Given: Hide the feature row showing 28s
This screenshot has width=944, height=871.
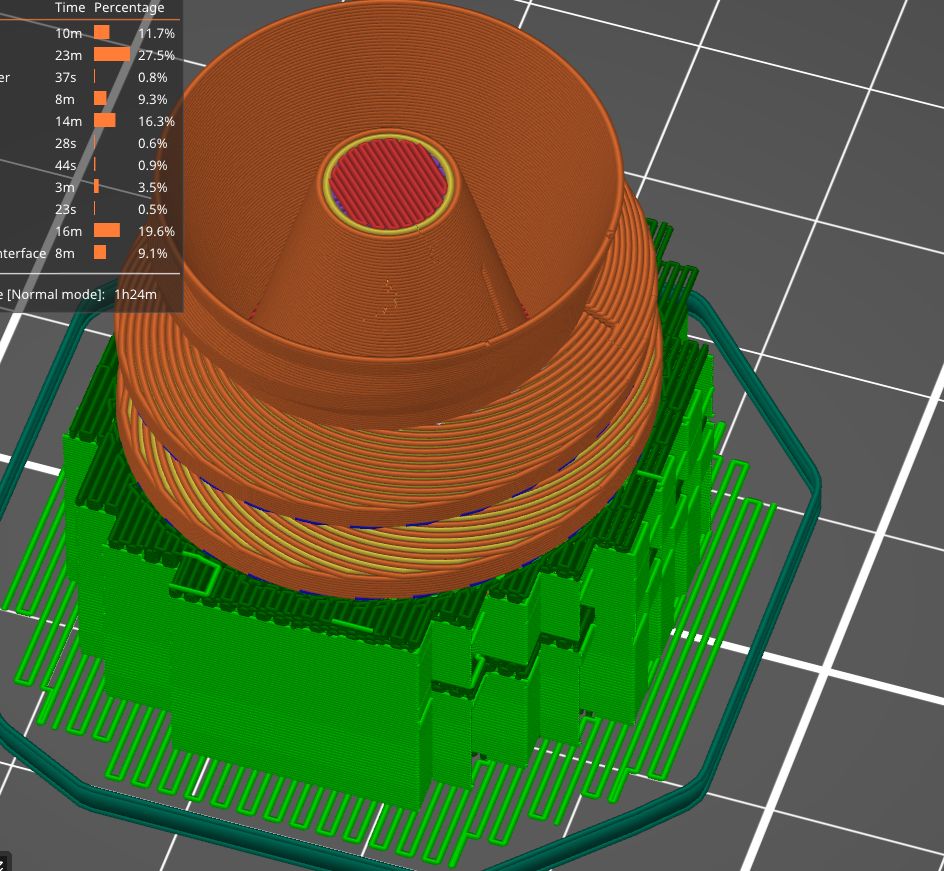Looking at the screenshot, I should [x=90, y=143].
